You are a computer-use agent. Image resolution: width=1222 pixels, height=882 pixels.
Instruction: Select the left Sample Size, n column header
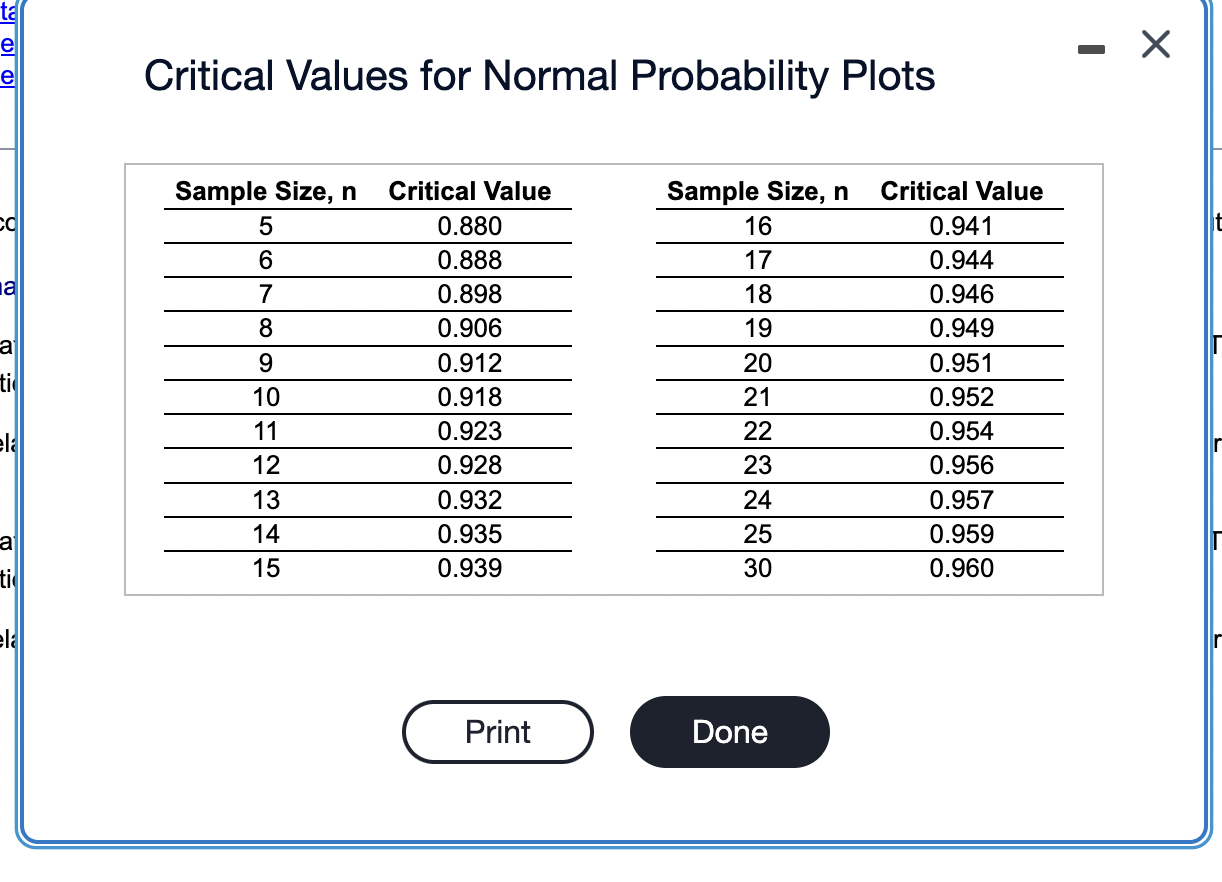pos(266,191)
